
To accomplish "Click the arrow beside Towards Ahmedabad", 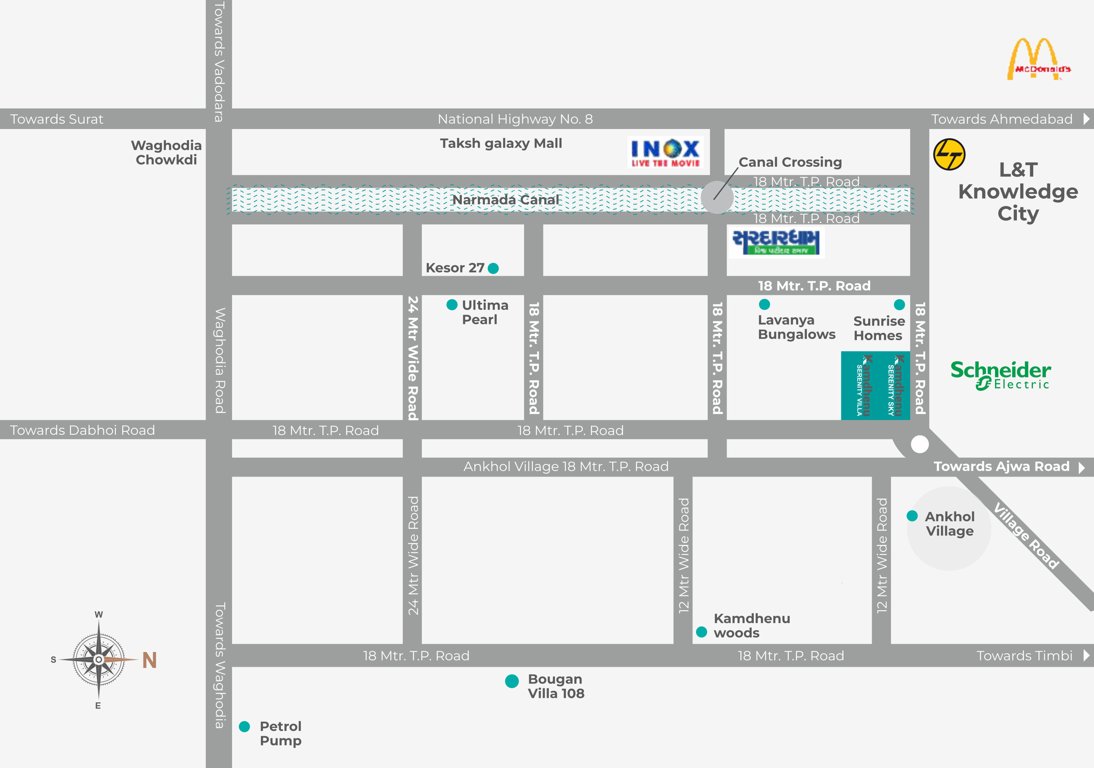I will pyautogui.click(x=1085, y=119).
